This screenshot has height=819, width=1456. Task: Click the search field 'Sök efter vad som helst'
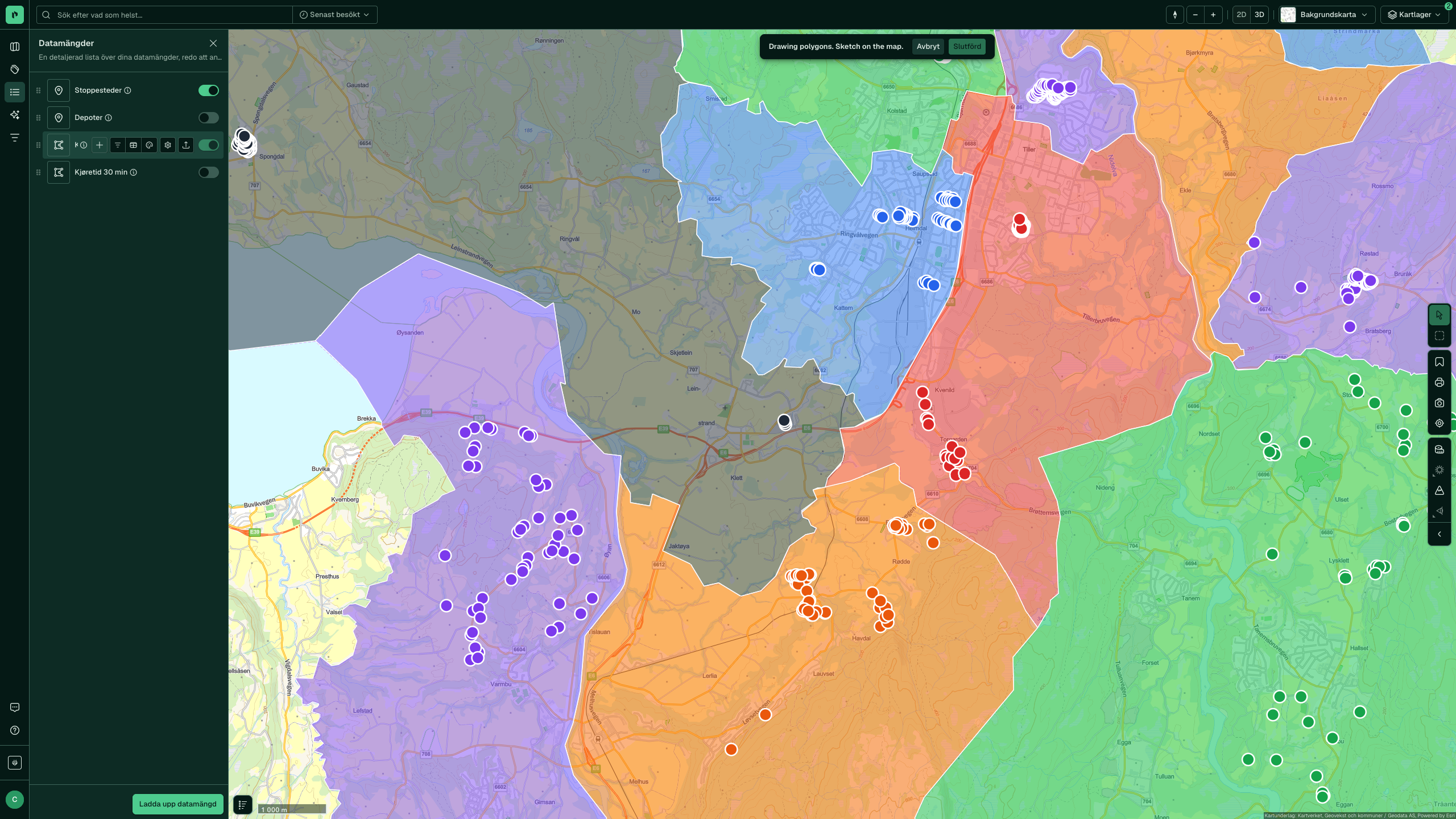[165, 15]
